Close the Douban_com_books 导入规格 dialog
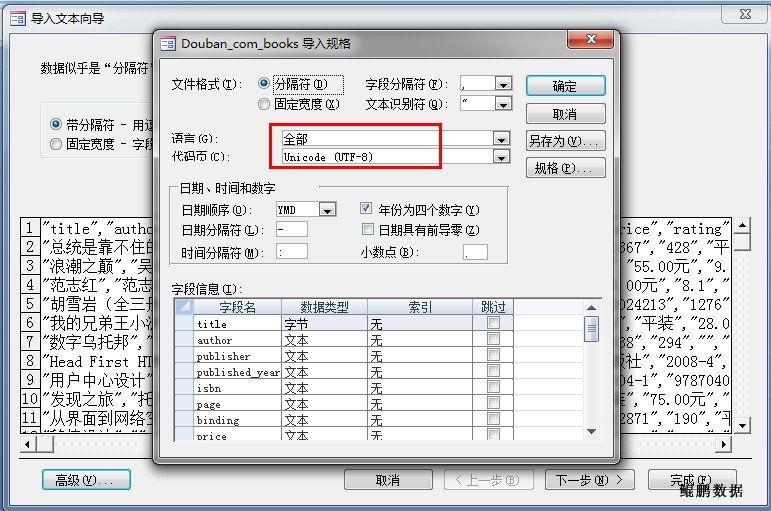The image size is (771, 511). (591, 39)
